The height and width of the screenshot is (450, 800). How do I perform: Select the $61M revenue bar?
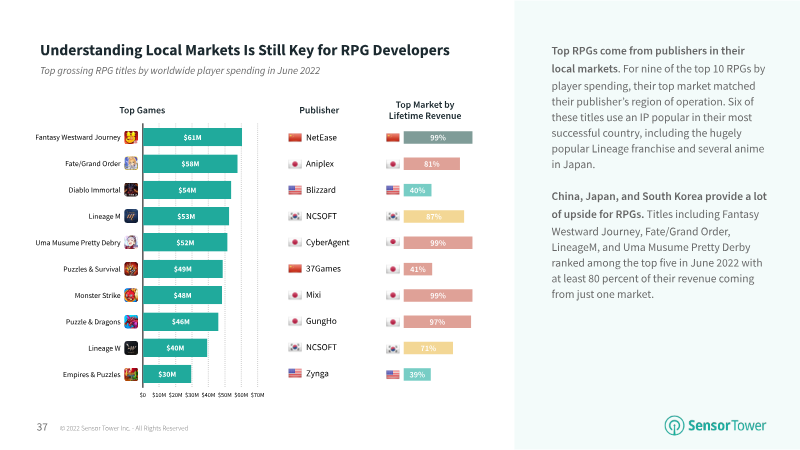[192, 137]
